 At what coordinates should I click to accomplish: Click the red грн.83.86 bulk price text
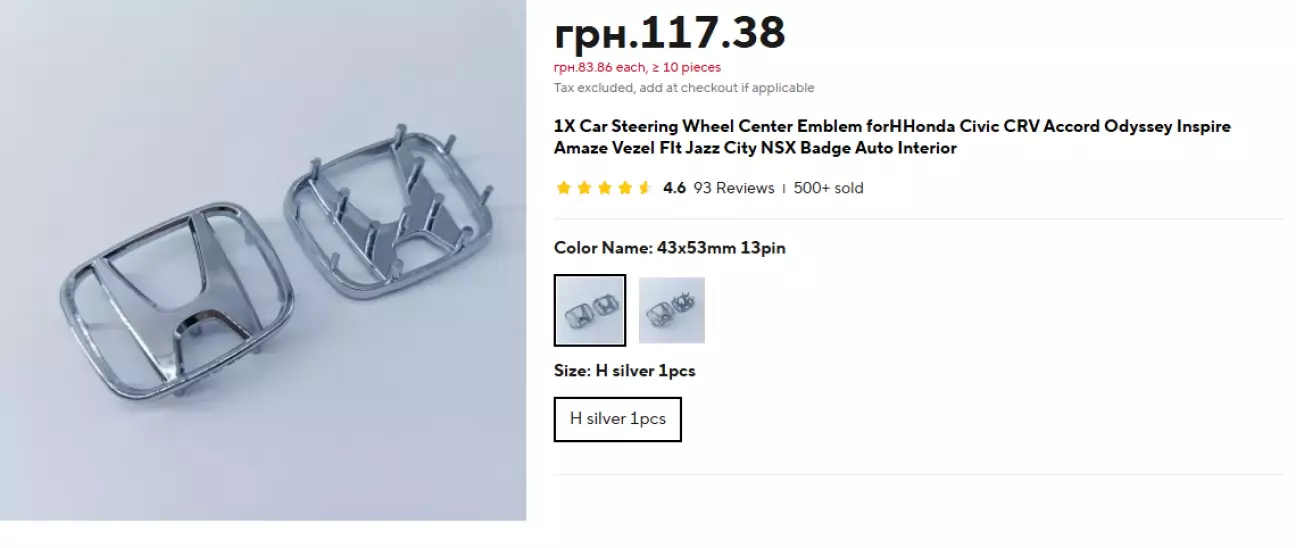pos(637,68)
